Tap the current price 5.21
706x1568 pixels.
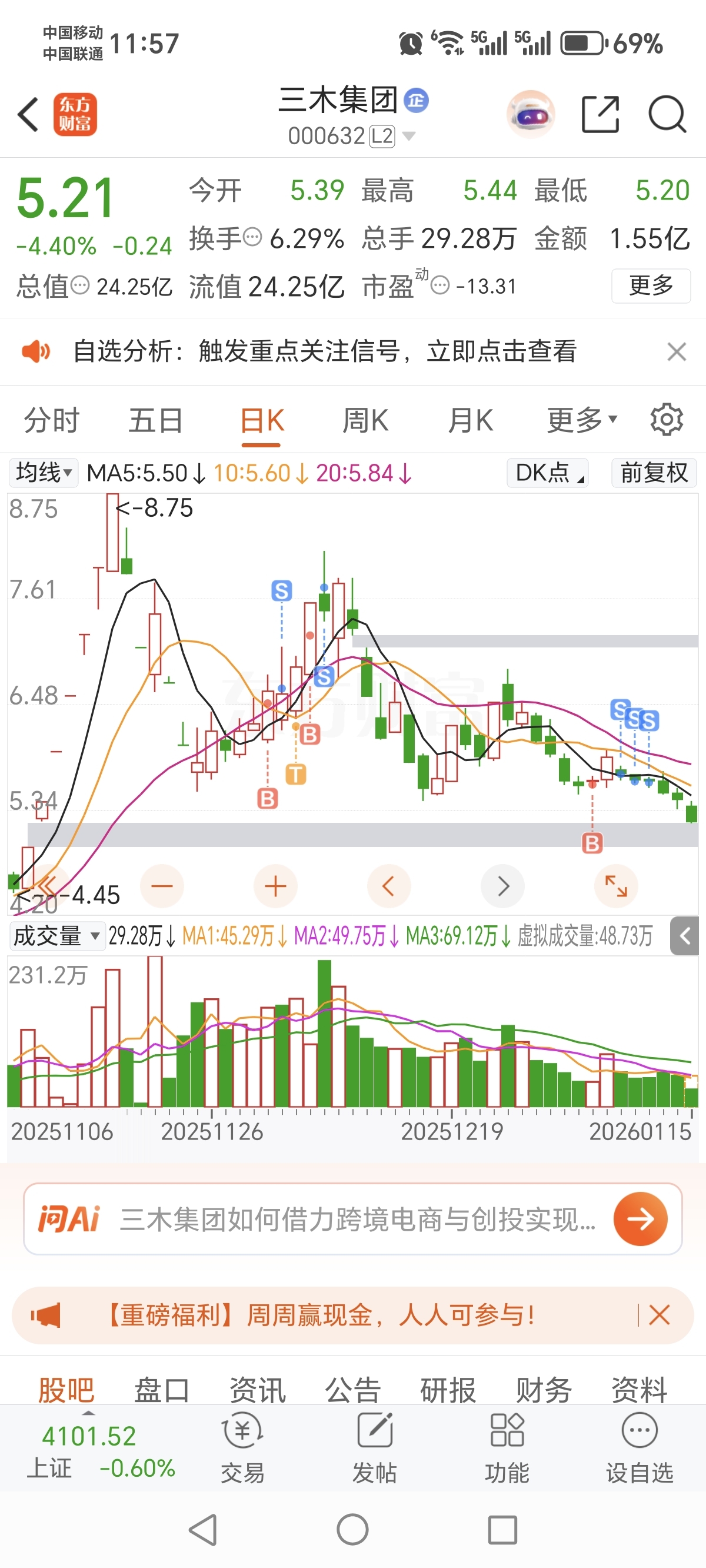tap(66, 198)
